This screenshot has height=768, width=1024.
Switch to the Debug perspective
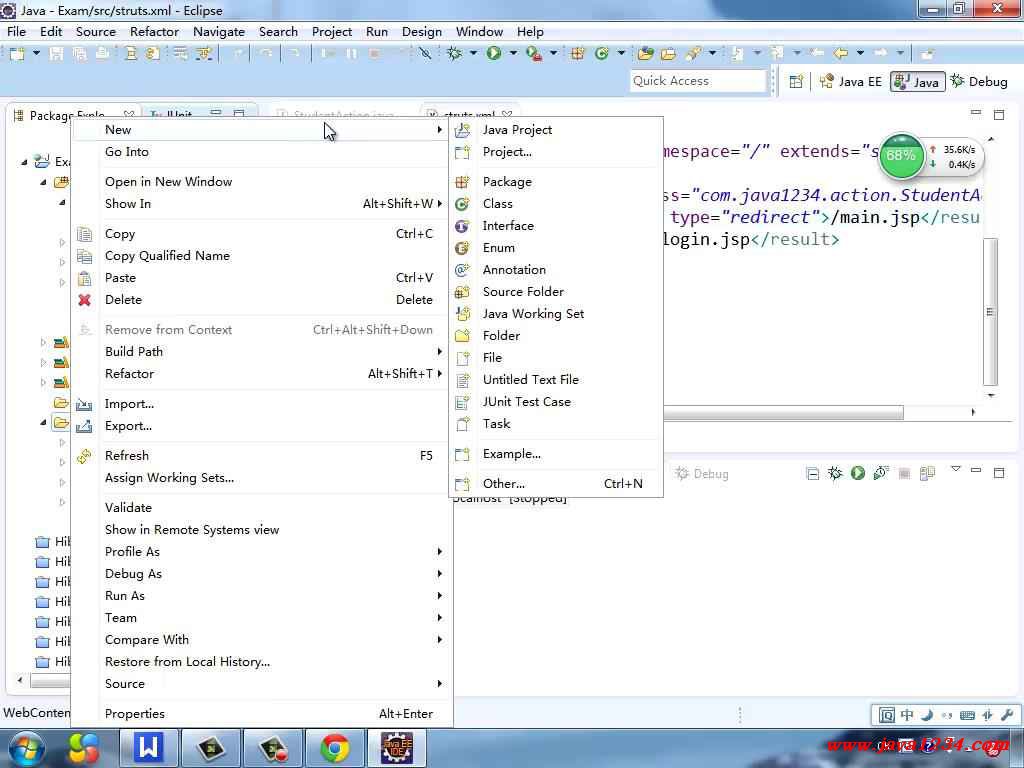tap(979, 82)
